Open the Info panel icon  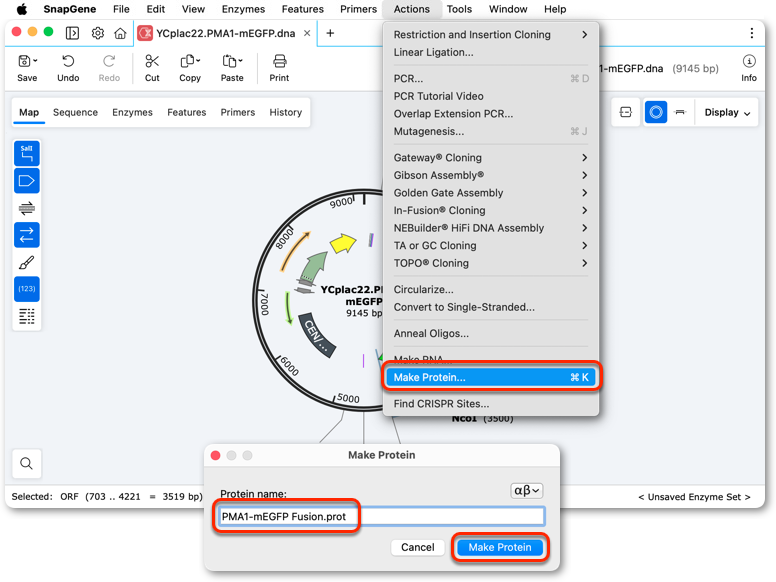[749, 61]
